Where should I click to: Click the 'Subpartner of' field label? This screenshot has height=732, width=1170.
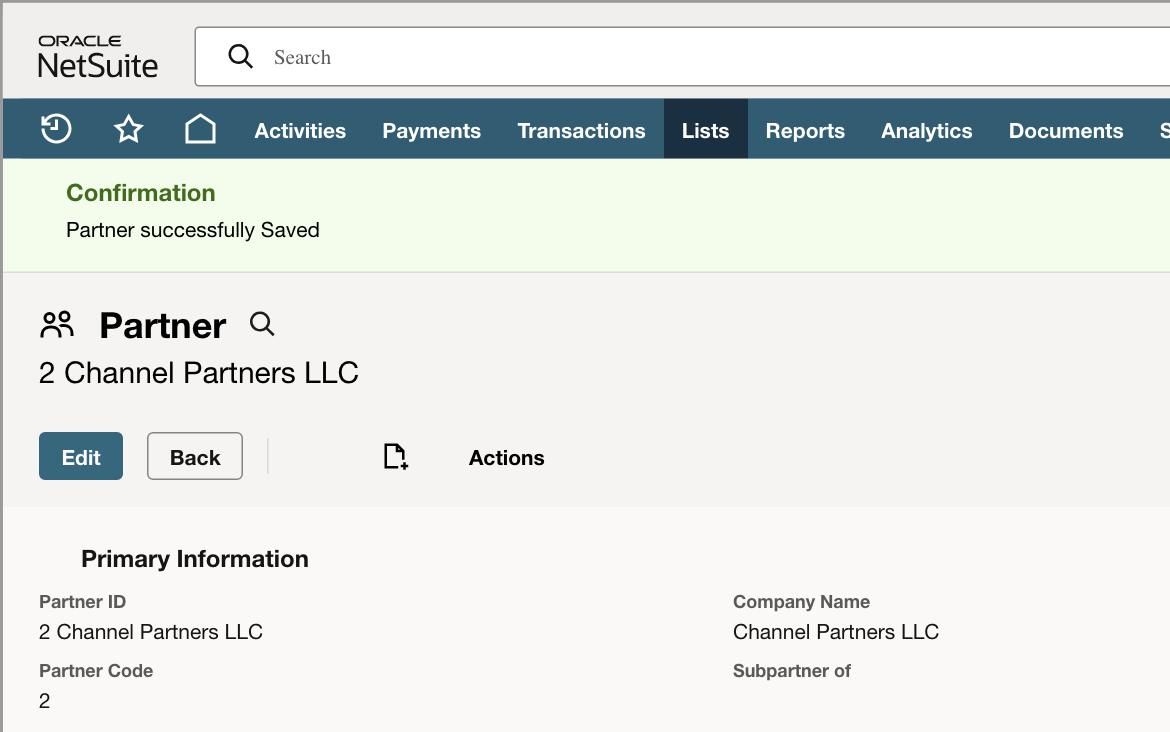pyautogui.click(x=792, y=671)
